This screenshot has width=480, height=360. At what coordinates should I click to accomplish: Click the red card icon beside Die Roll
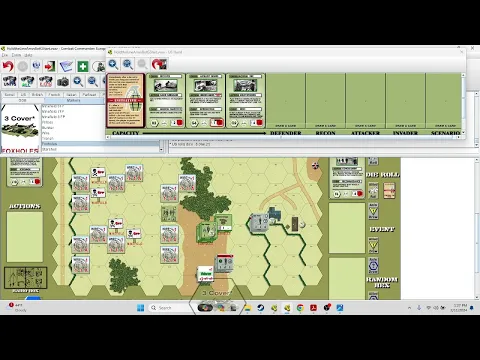point(389,191)
